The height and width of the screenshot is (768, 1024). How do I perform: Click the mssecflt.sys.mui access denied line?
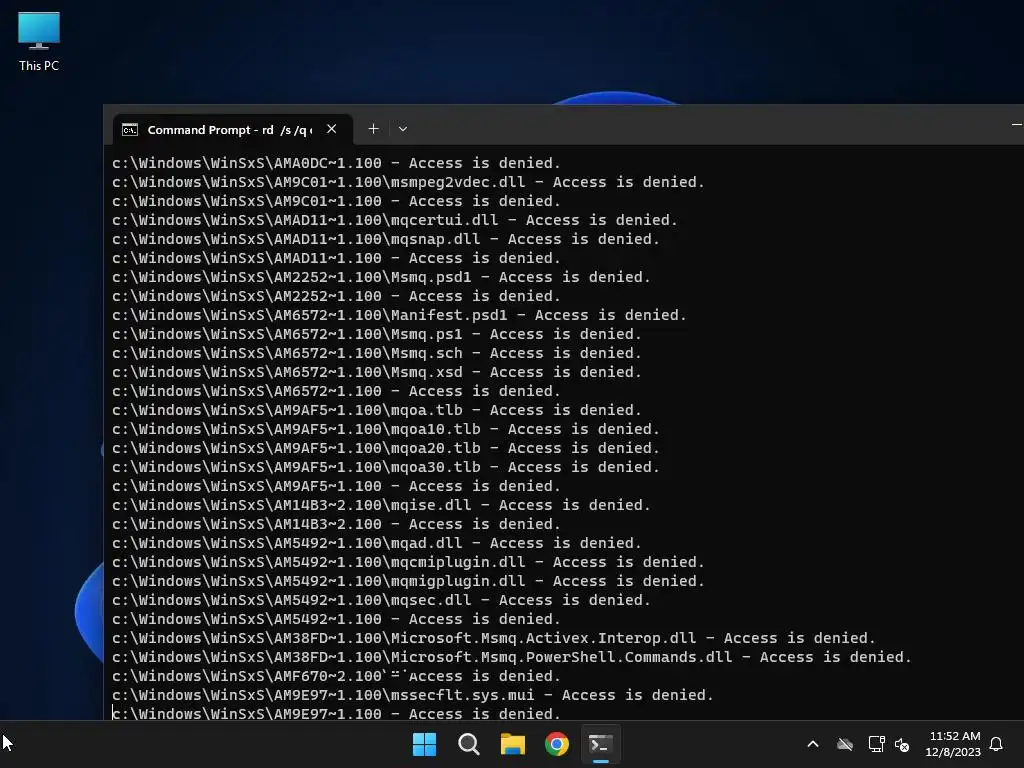coord(413,695)
